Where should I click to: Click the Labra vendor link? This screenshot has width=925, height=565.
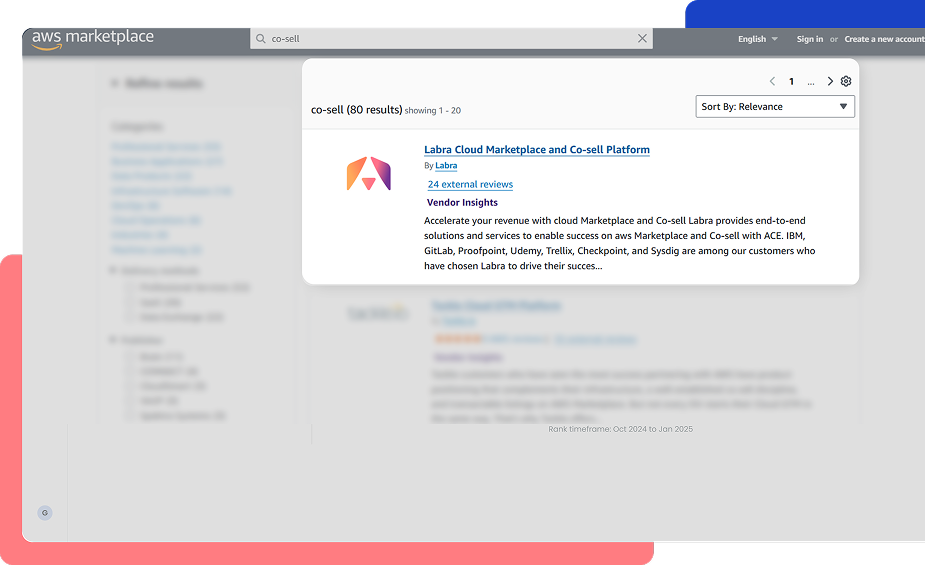[446, 166]
